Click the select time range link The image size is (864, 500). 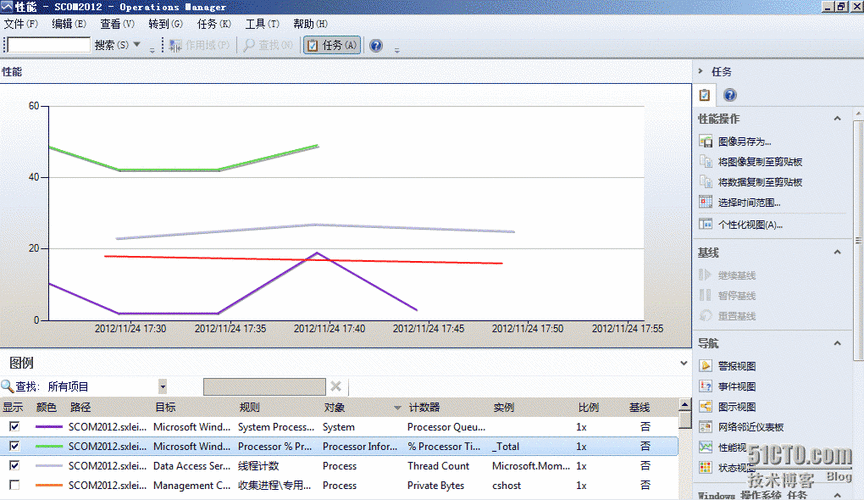749,202
